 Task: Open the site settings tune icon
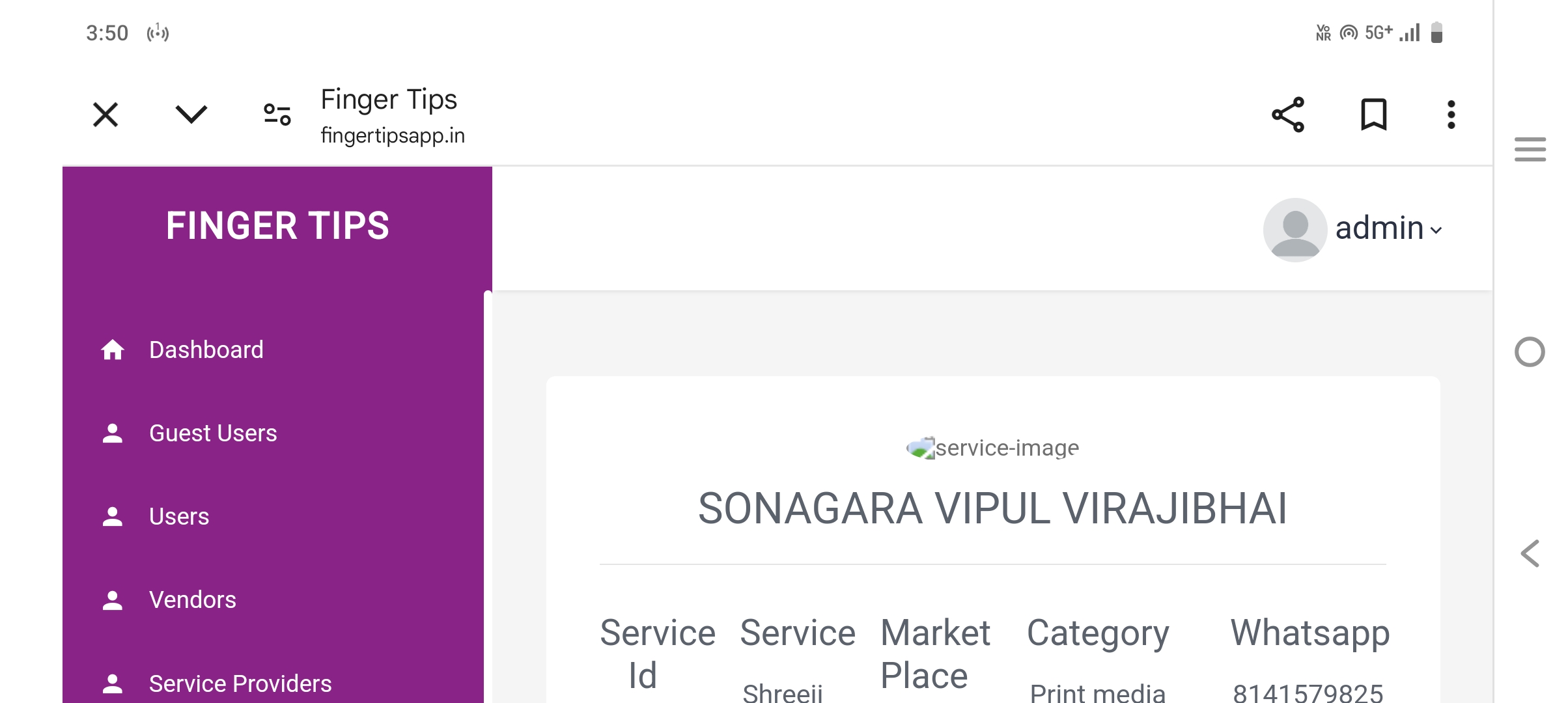277,115
